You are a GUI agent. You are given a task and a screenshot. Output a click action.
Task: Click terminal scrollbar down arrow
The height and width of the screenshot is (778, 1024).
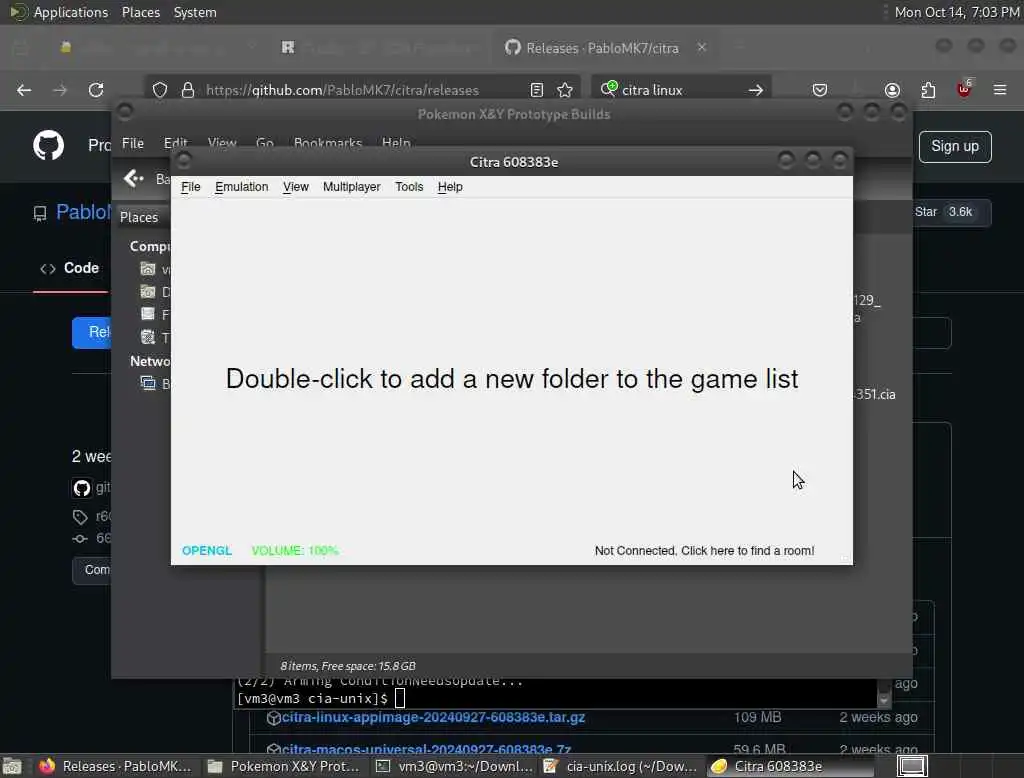[x=884, y=700]
